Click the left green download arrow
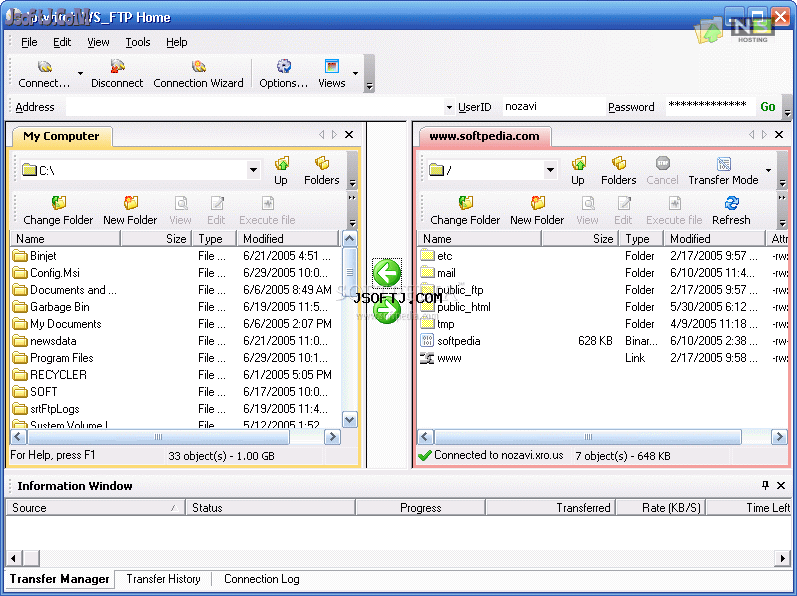Viewport: 797px width, 596px height. pos(387,273)
